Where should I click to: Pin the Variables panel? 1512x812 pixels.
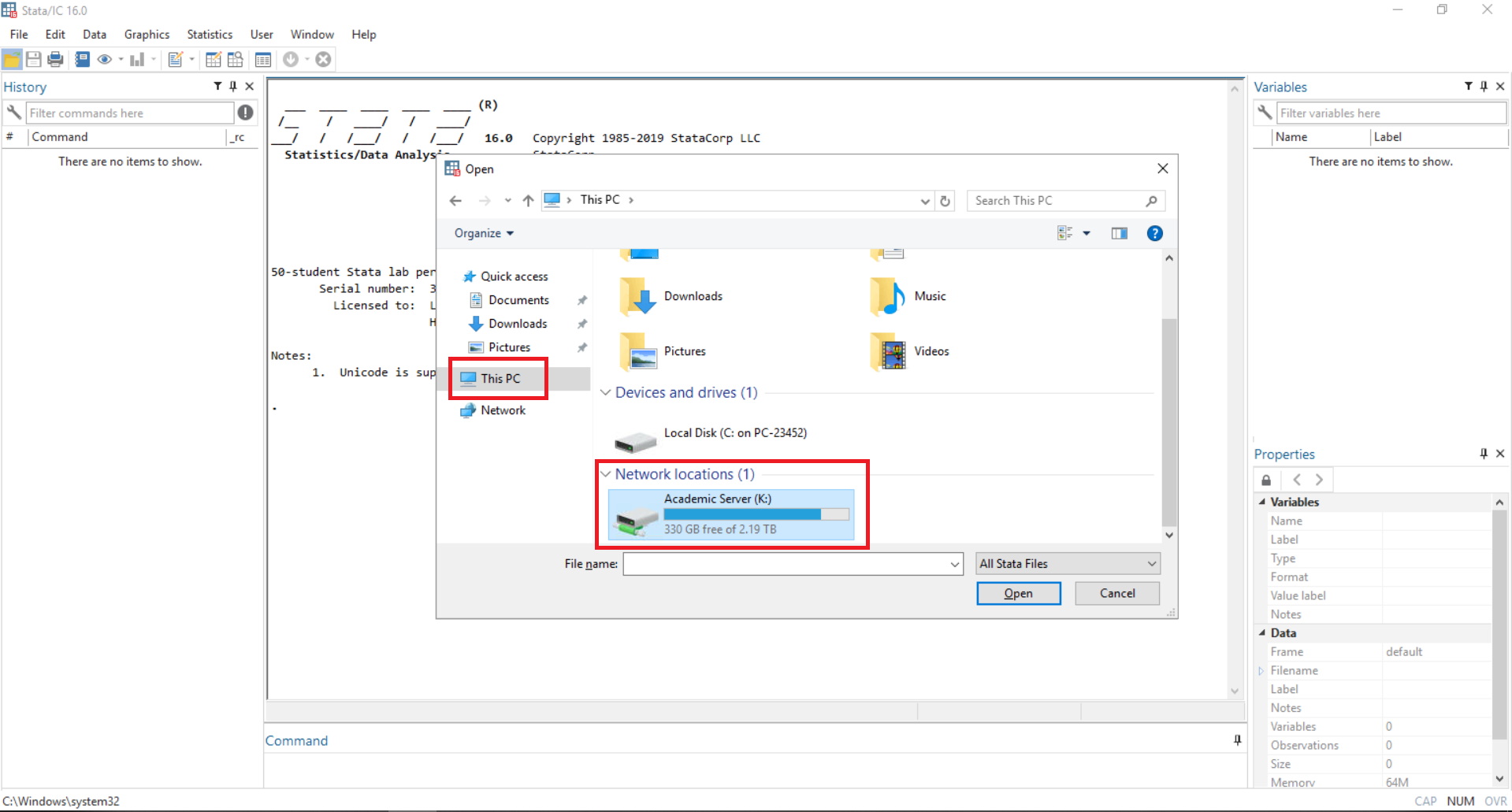(x=1484, y=87)
